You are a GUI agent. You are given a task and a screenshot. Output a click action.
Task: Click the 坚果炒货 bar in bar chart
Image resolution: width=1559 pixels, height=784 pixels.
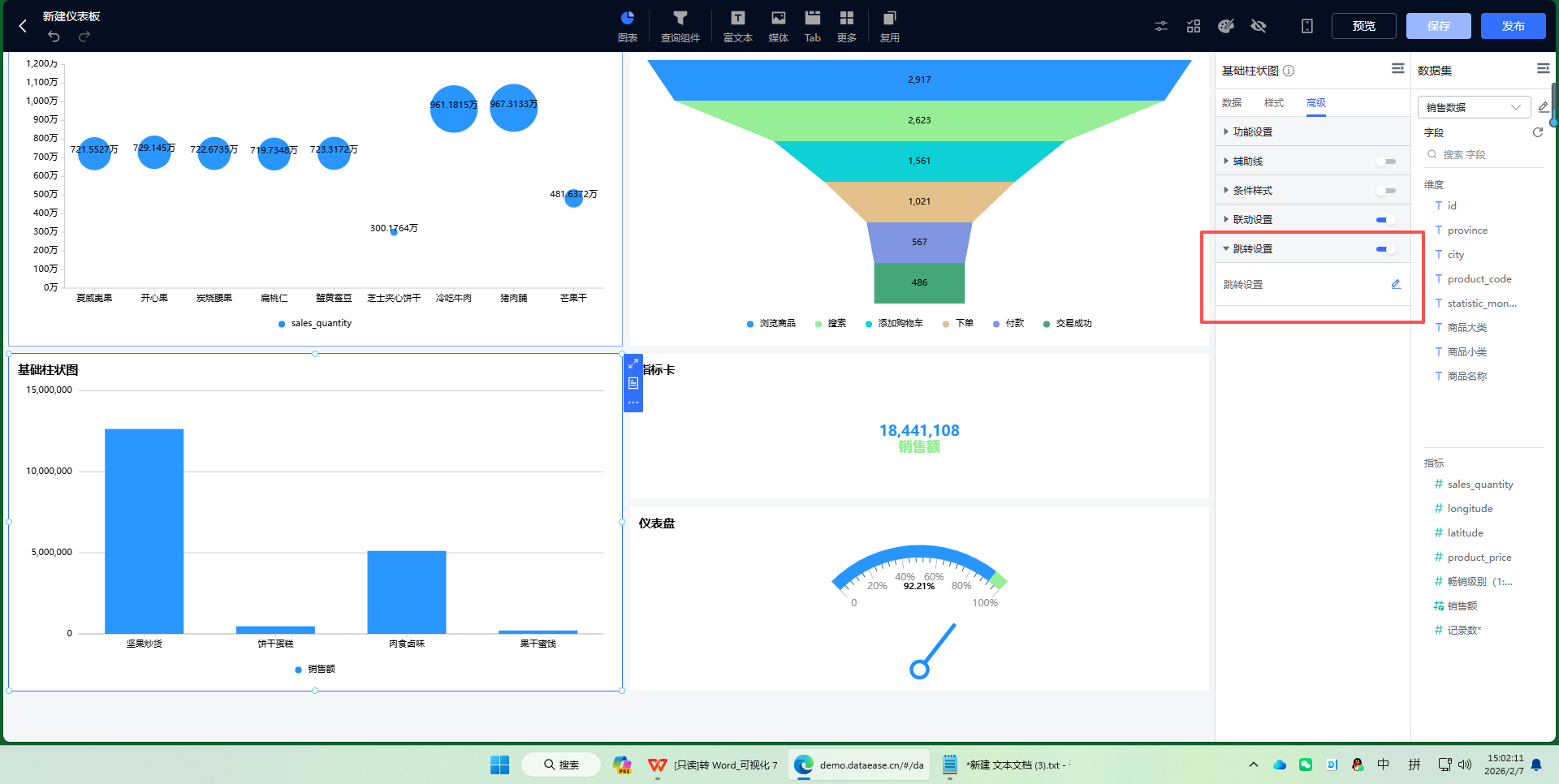144,531
